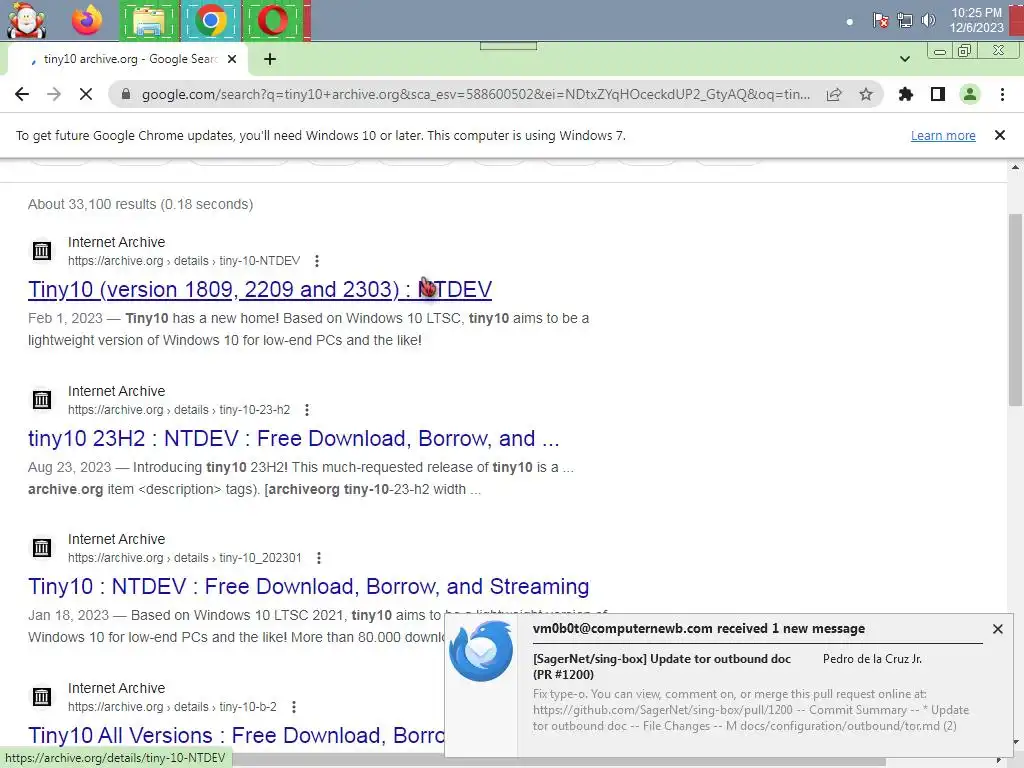Click Internet Archive favicon of tiny-10-b-2 result

(42, 697)
